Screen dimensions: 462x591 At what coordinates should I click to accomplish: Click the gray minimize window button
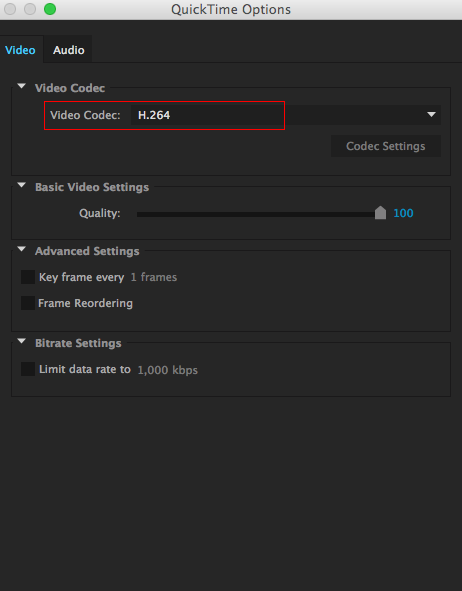coord(30,9)
